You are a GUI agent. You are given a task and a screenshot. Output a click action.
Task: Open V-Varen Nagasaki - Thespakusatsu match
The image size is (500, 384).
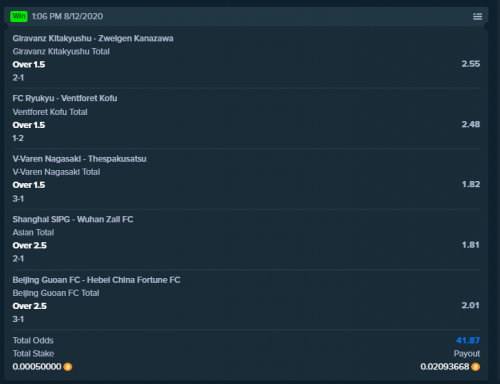tap(79, 159)
